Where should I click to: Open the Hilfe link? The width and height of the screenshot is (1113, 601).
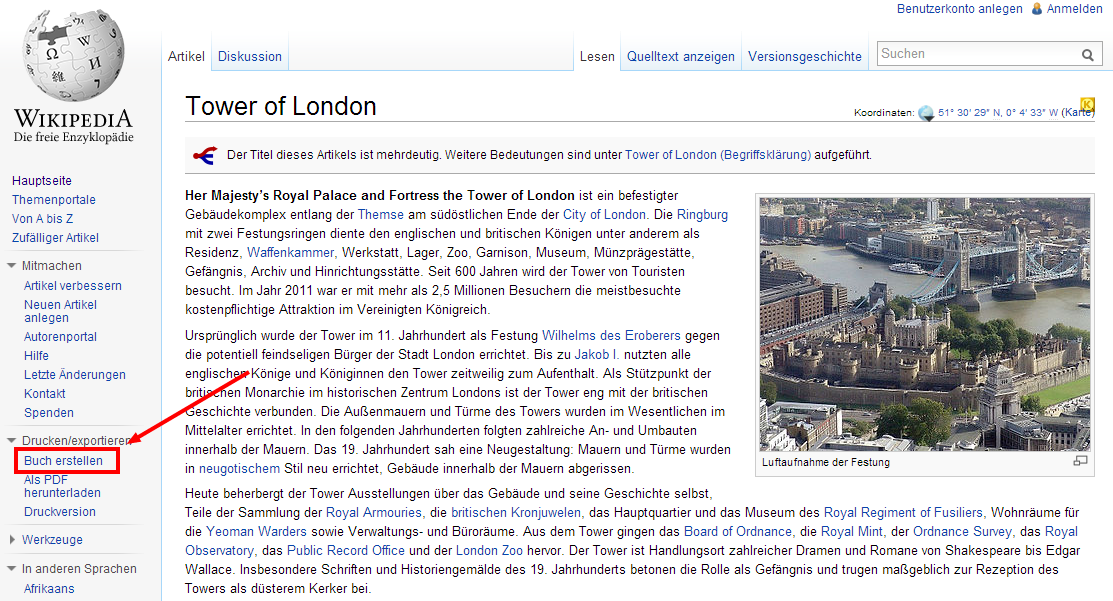[36, 355]
